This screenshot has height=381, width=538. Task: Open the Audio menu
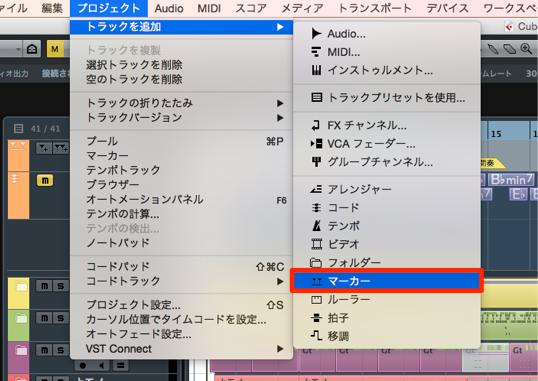tap(169, 8)
